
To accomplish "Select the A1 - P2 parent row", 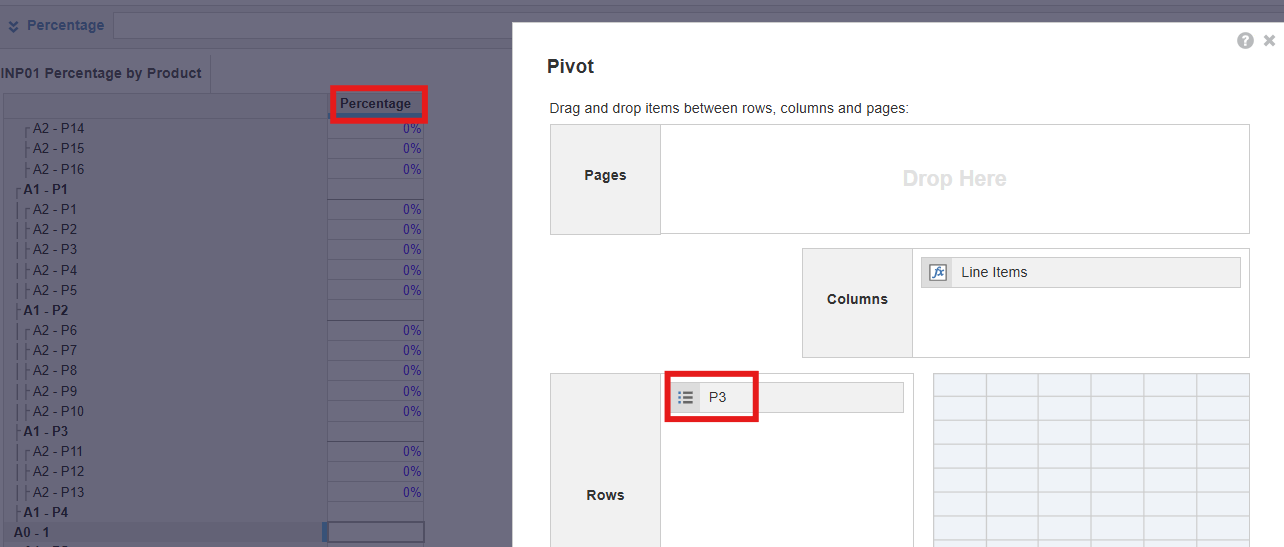I will pyautogui.click(x=46, y=310).
